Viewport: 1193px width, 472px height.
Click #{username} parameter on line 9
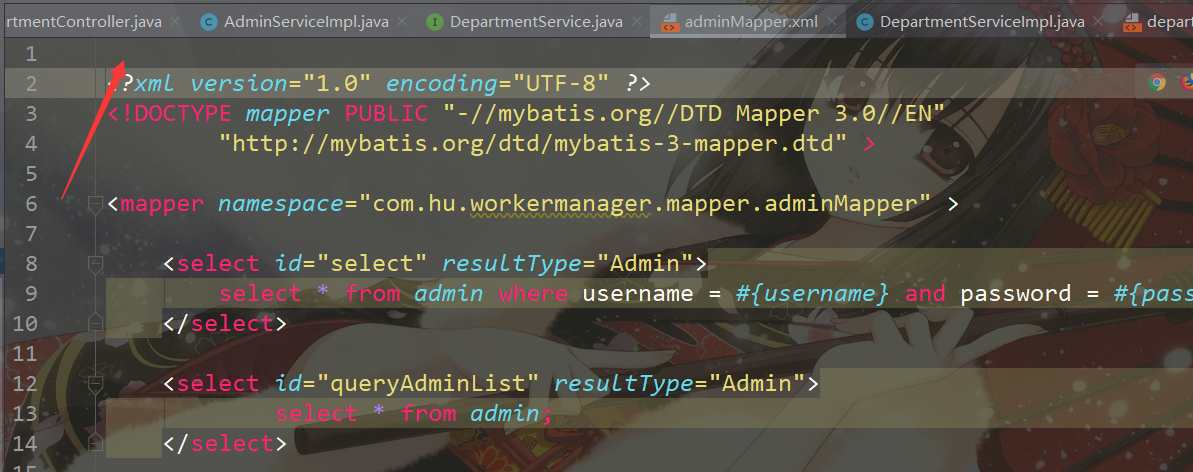pos(812,294)
